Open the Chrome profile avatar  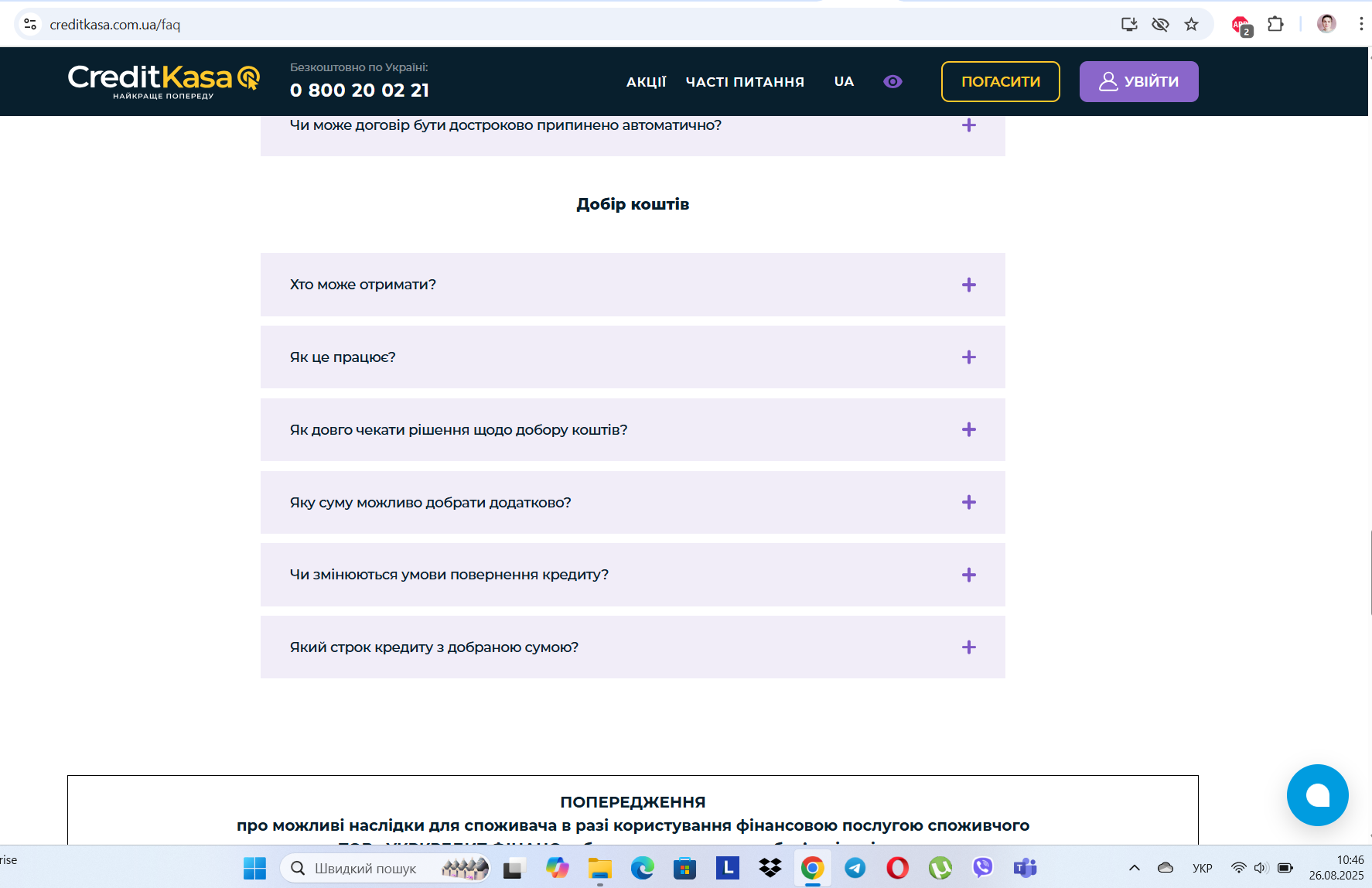point(1326,24)
